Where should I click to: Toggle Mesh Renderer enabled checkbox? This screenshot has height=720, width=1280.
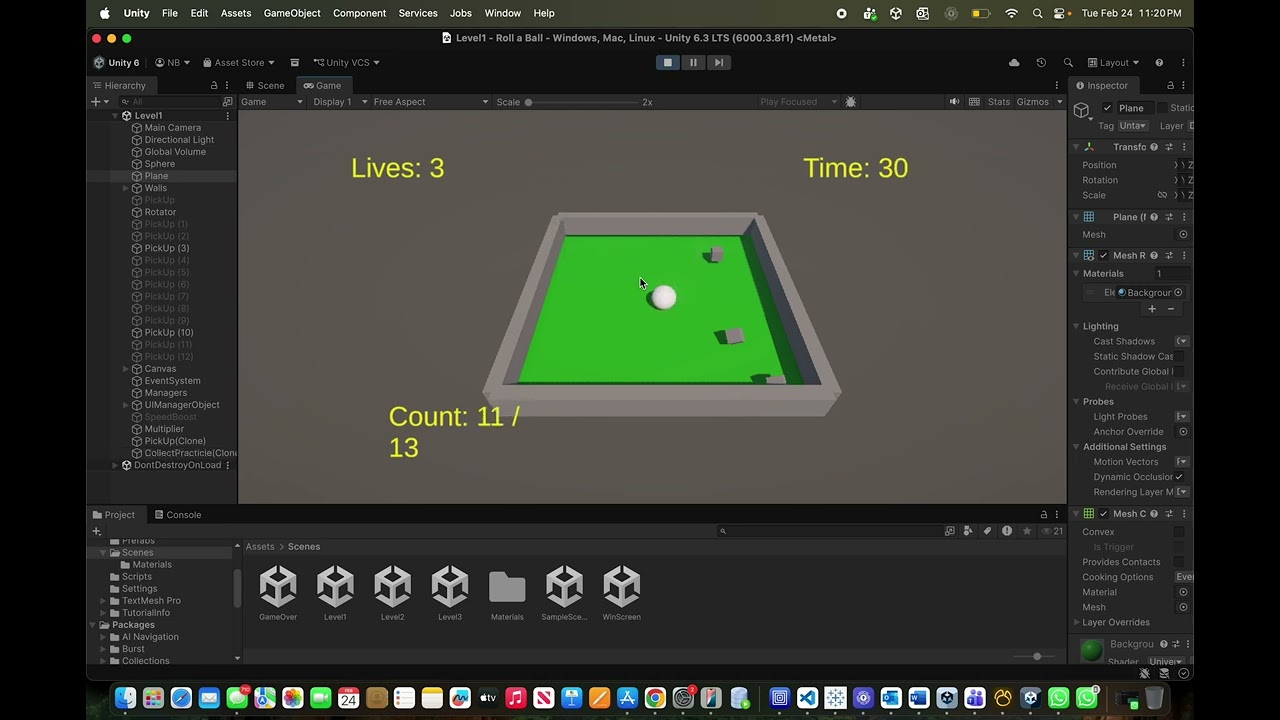(1103, 255)
